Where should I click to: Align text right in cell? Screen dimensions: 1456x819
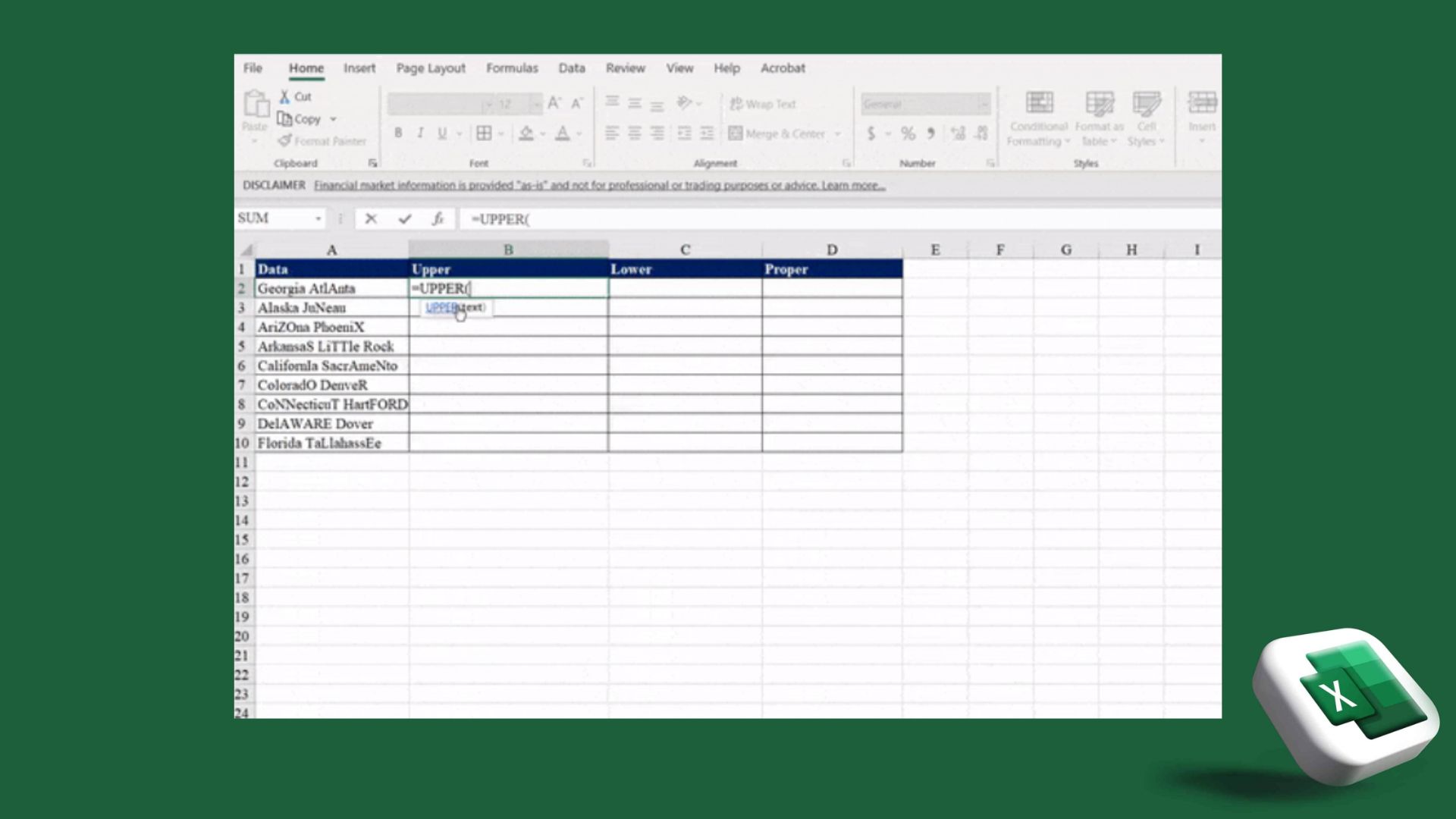[x=657, y=133]
